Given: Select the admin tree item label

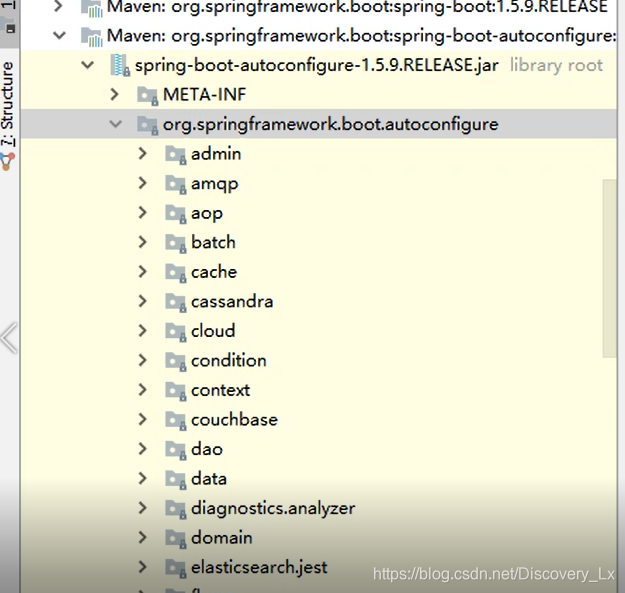Looking at the screenshot, I should pos(216,154).
